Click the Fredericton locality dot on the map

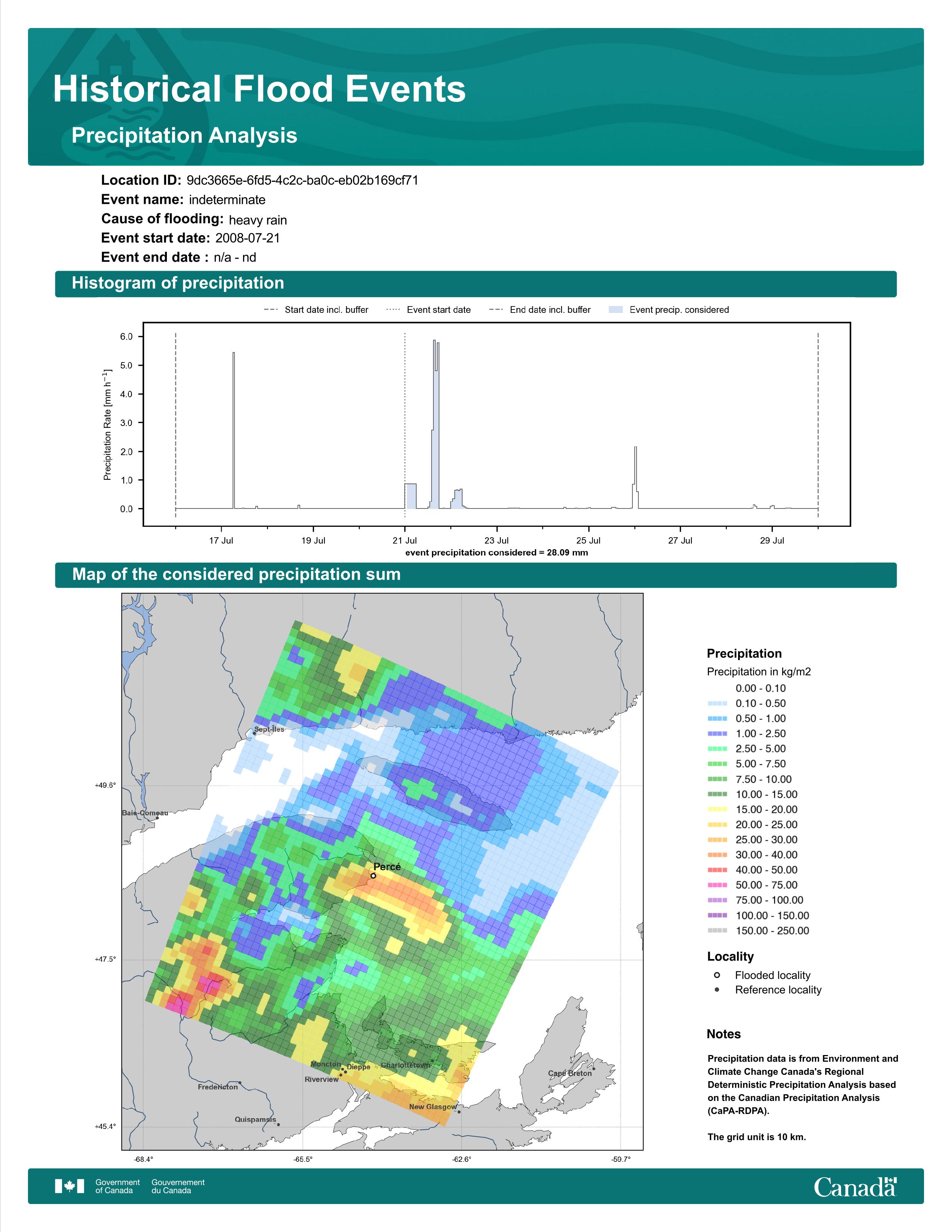[x=240, y=1083]
